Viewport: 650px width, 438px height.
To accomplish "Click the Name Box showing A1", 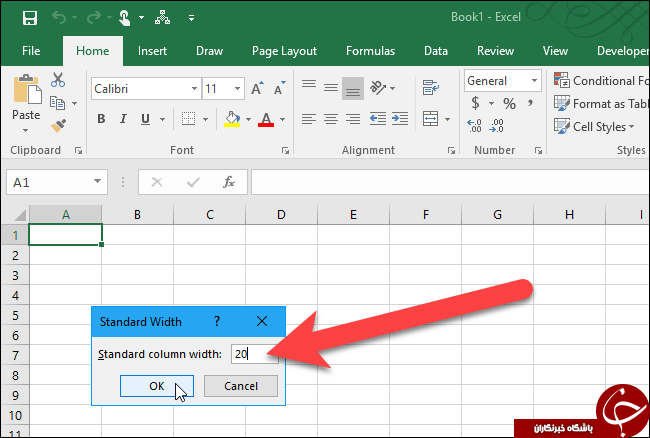I will tap(57, 182).
